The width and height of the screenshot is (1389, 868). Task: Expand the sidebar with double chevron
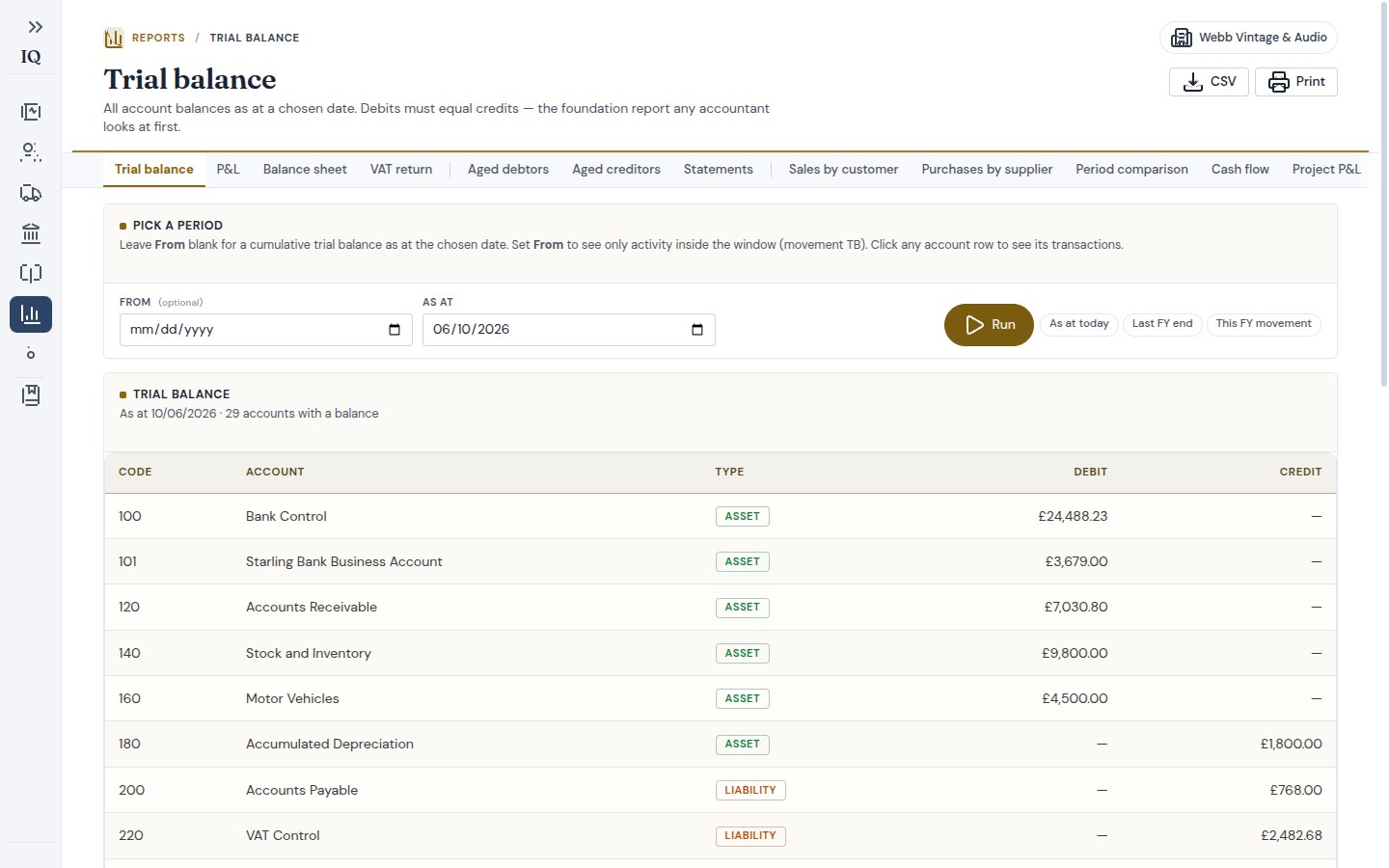coord(35,27)
